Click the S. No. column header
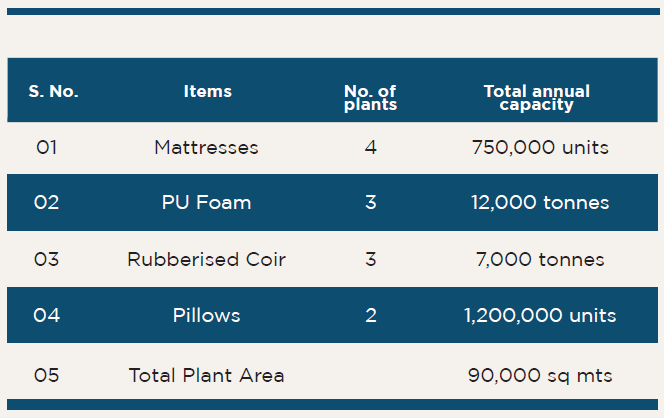The width and height of the screenshot is (664, 418). click(53, 91)
